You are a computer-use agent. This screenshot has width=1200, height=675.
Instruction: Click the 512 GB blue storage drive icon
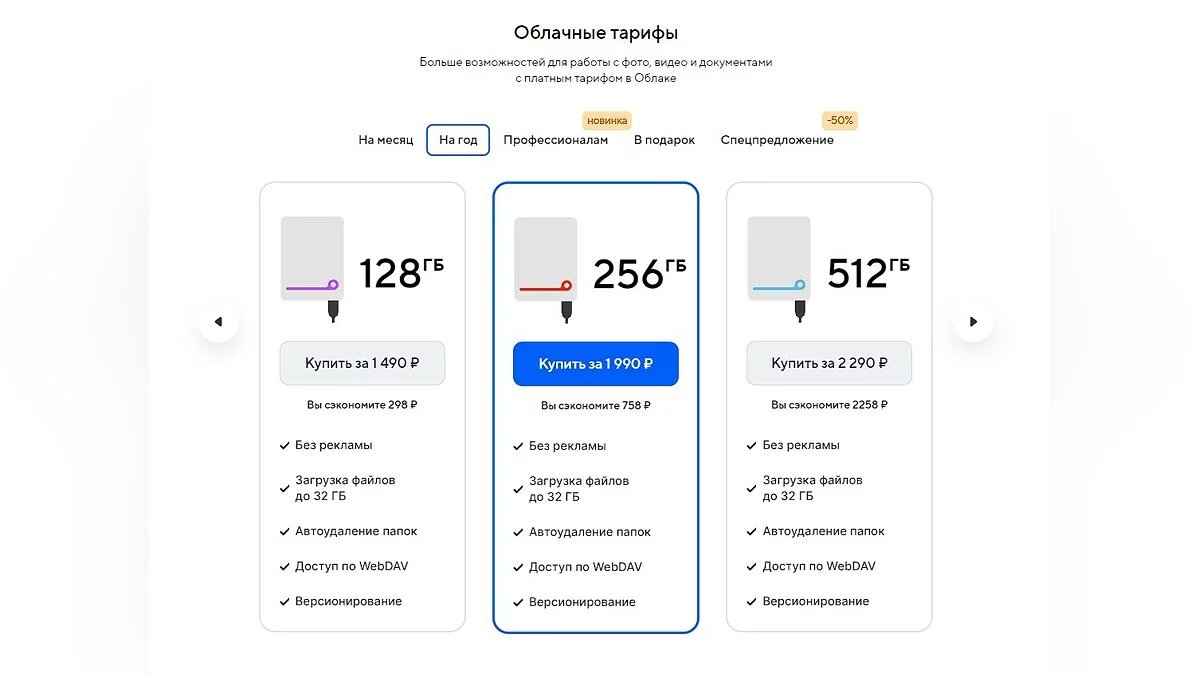(x=779, y=268)
